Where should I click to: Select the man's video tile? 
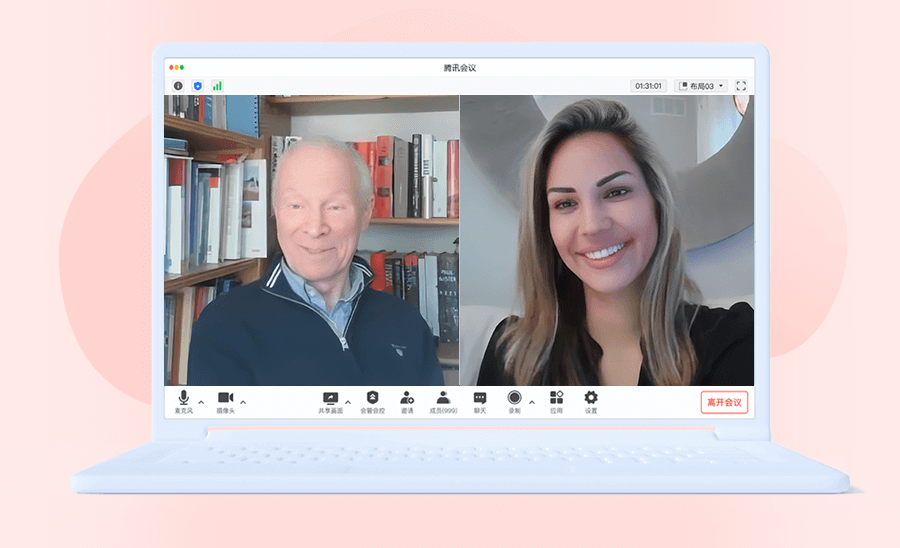pyautogui.click(x=312, y=240)
